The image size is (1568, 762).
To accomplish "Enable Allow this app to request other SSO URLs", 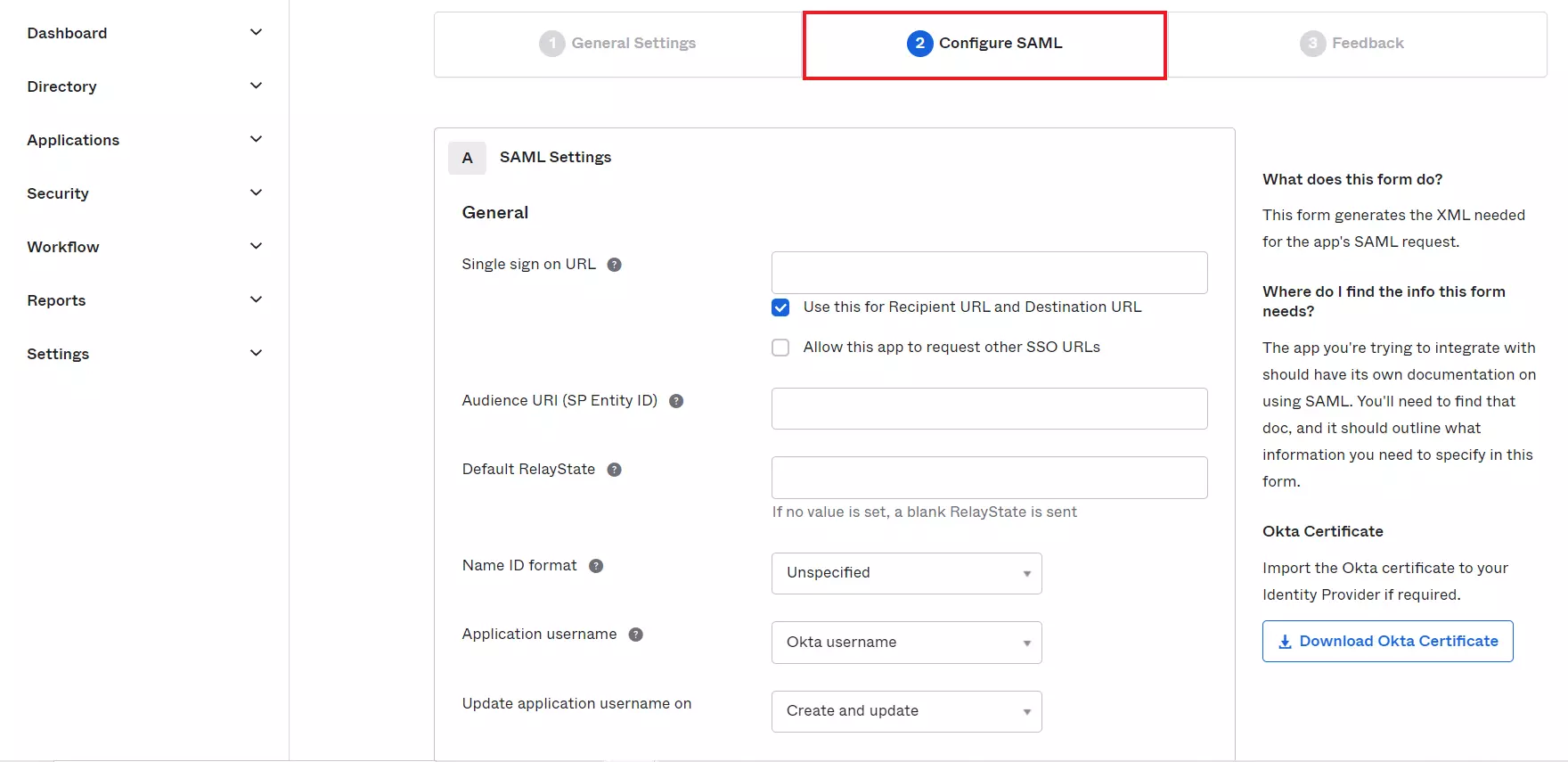I will tap(780, 348).
